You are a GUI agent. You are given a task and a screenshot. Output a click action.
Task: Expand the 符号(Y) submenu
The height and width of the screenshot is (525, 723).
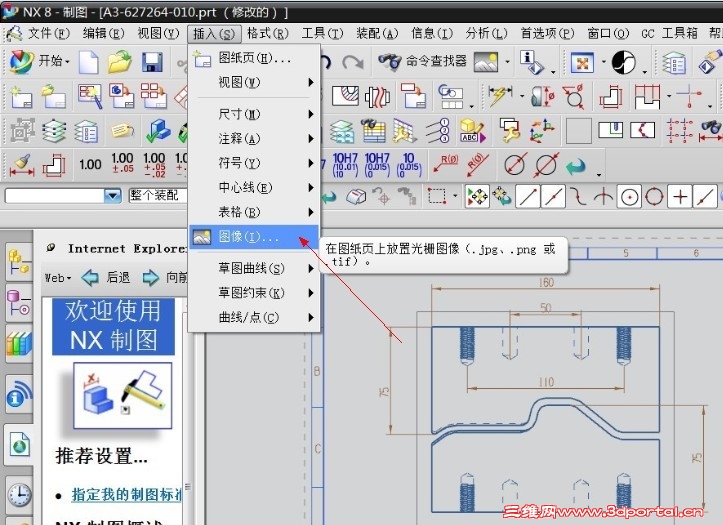click(254, 163)
